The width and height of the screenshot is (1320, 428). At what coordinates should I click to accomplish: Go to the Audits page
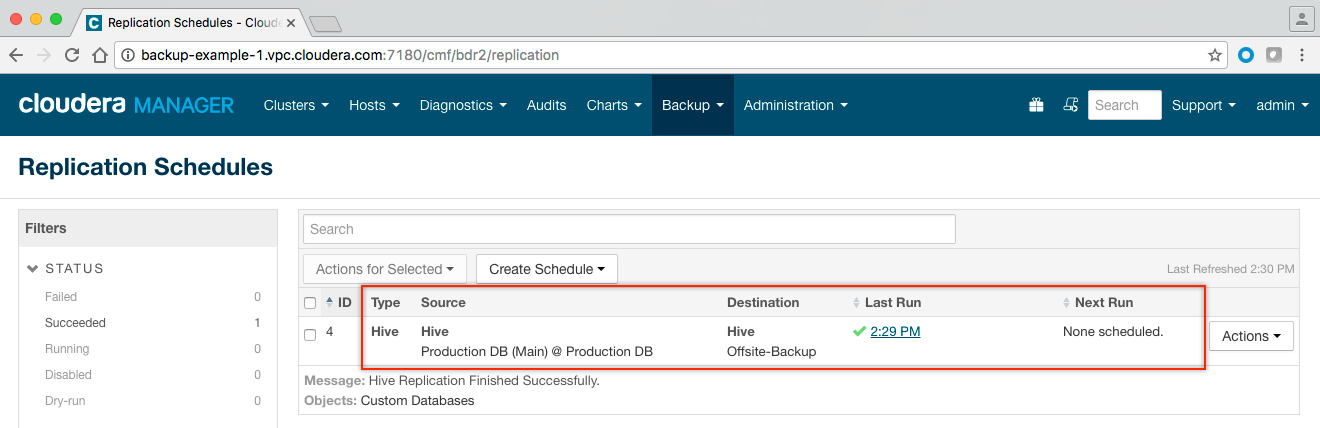pyautogui.click(x=547, y=105)
